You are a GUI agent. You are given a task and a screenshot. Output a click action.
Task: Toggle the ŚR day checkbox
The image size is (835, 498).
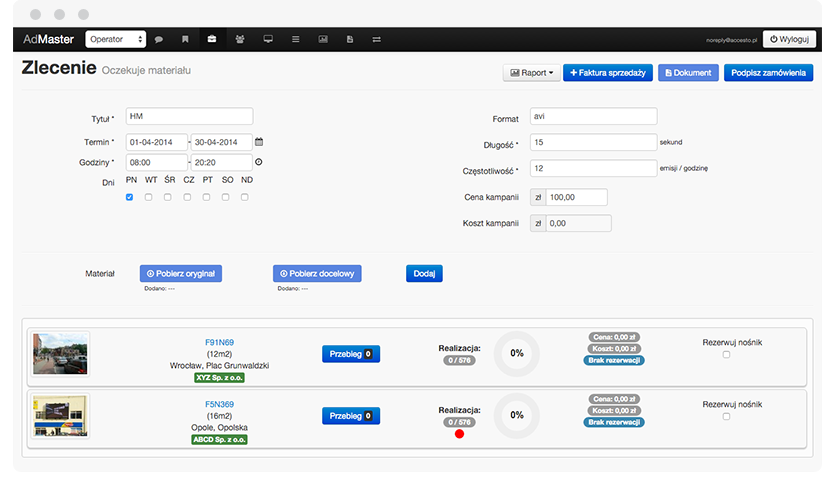[168, 197]
